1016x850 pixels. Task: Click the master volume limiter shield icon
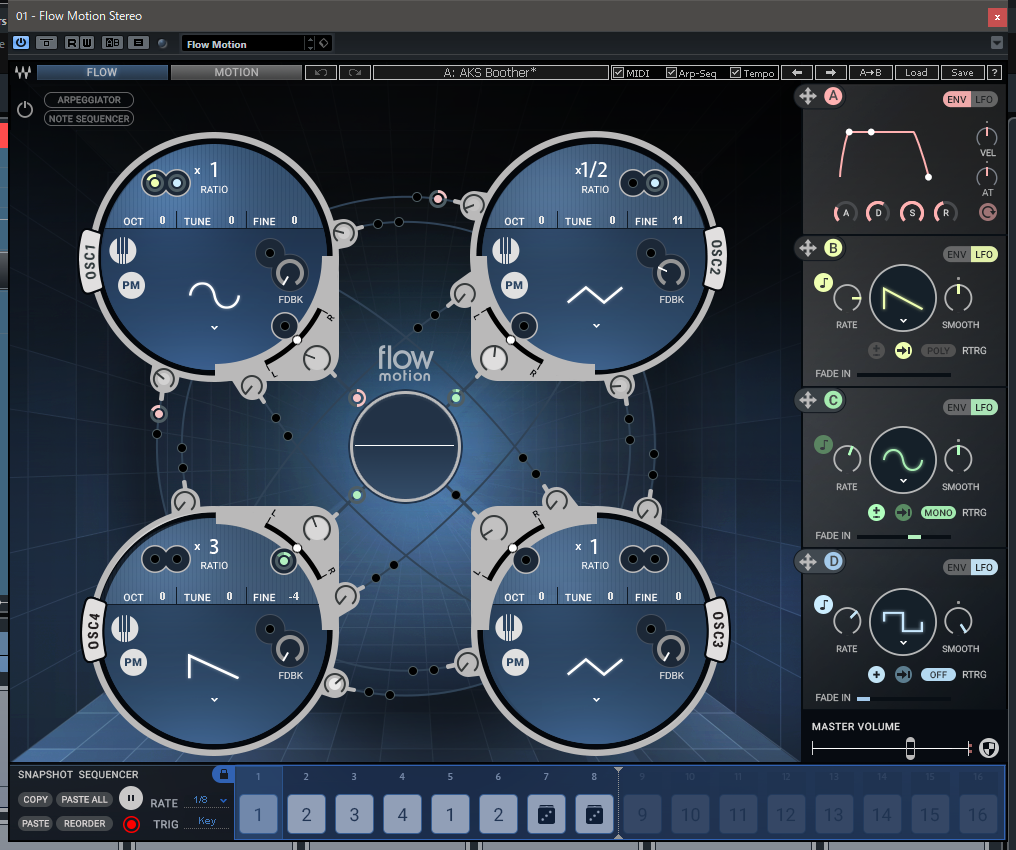(x=989, y=748)
